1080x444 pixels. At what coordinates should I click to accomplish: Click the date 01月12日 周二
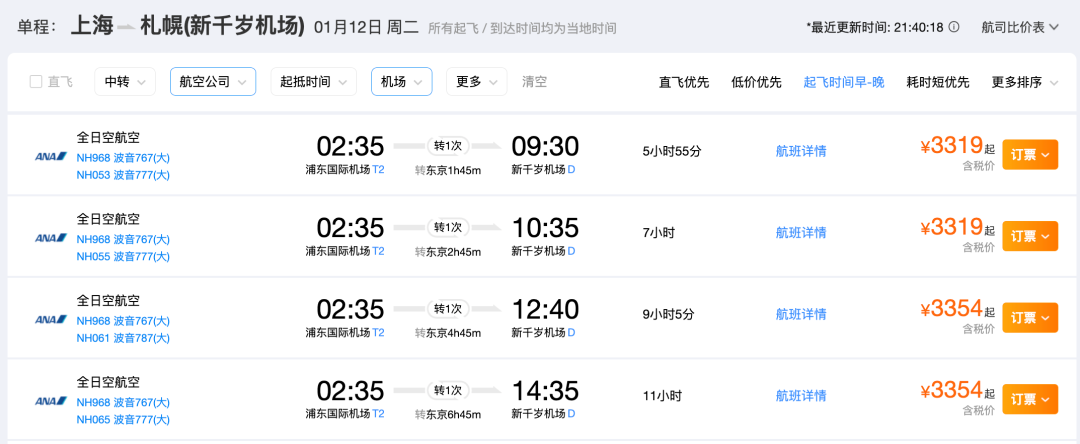click(366, 28)
